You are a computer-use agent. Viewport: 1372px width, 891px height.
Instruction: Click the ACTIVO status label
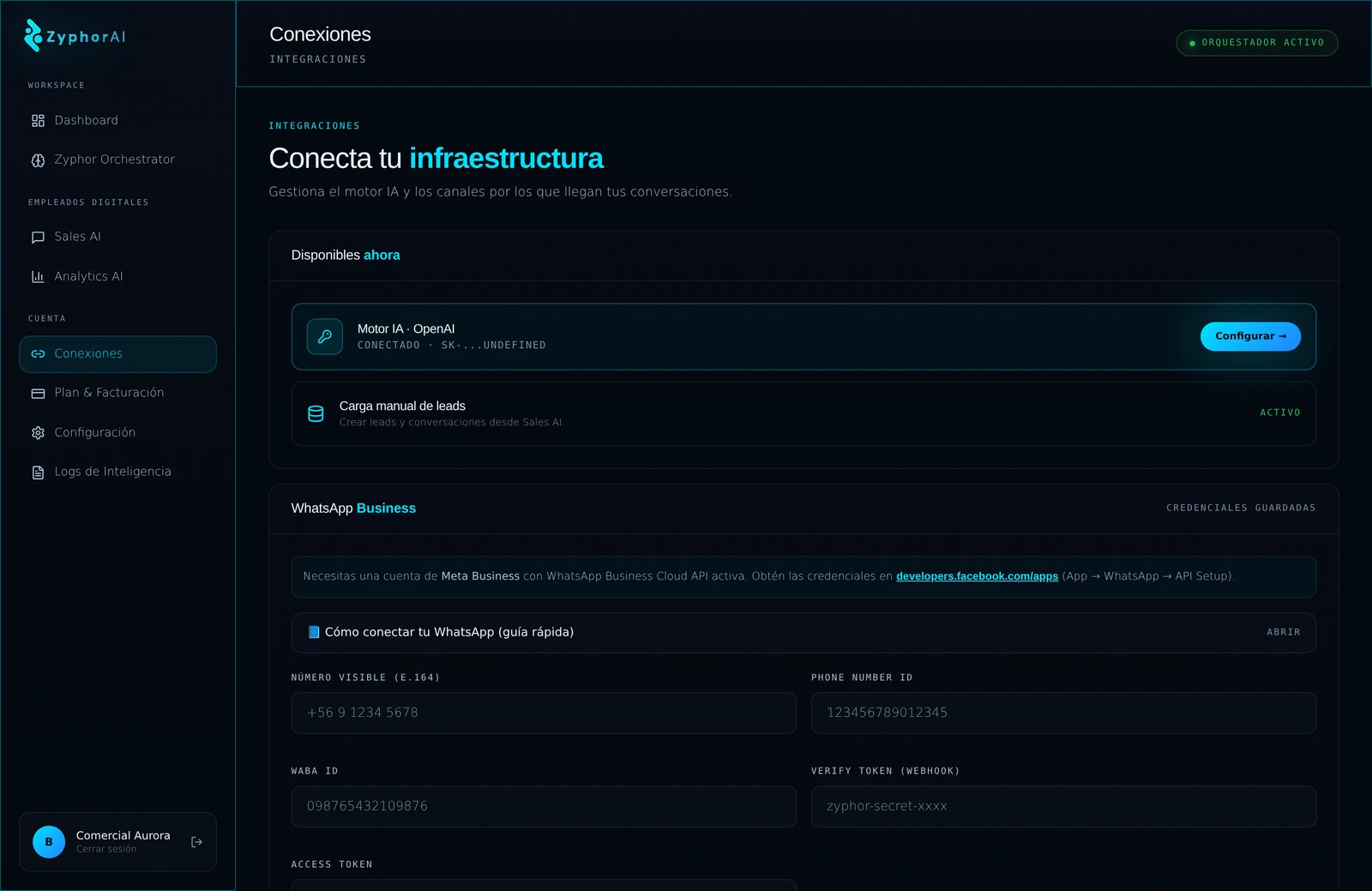point(1280,413)
